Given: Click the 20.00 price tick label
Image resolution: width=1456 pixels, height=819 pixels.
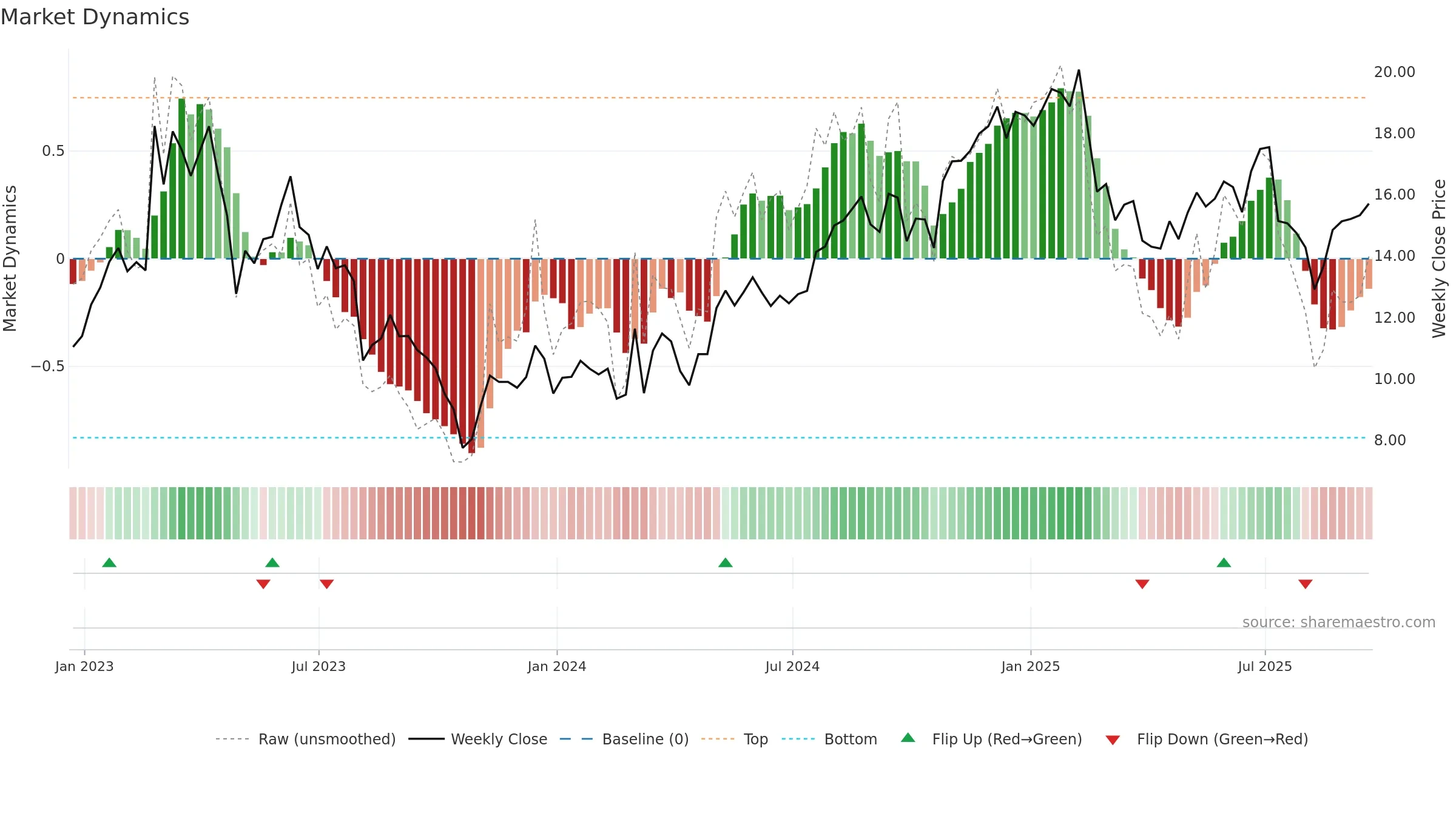Looking at the screenshot, I should (1395, 72).
